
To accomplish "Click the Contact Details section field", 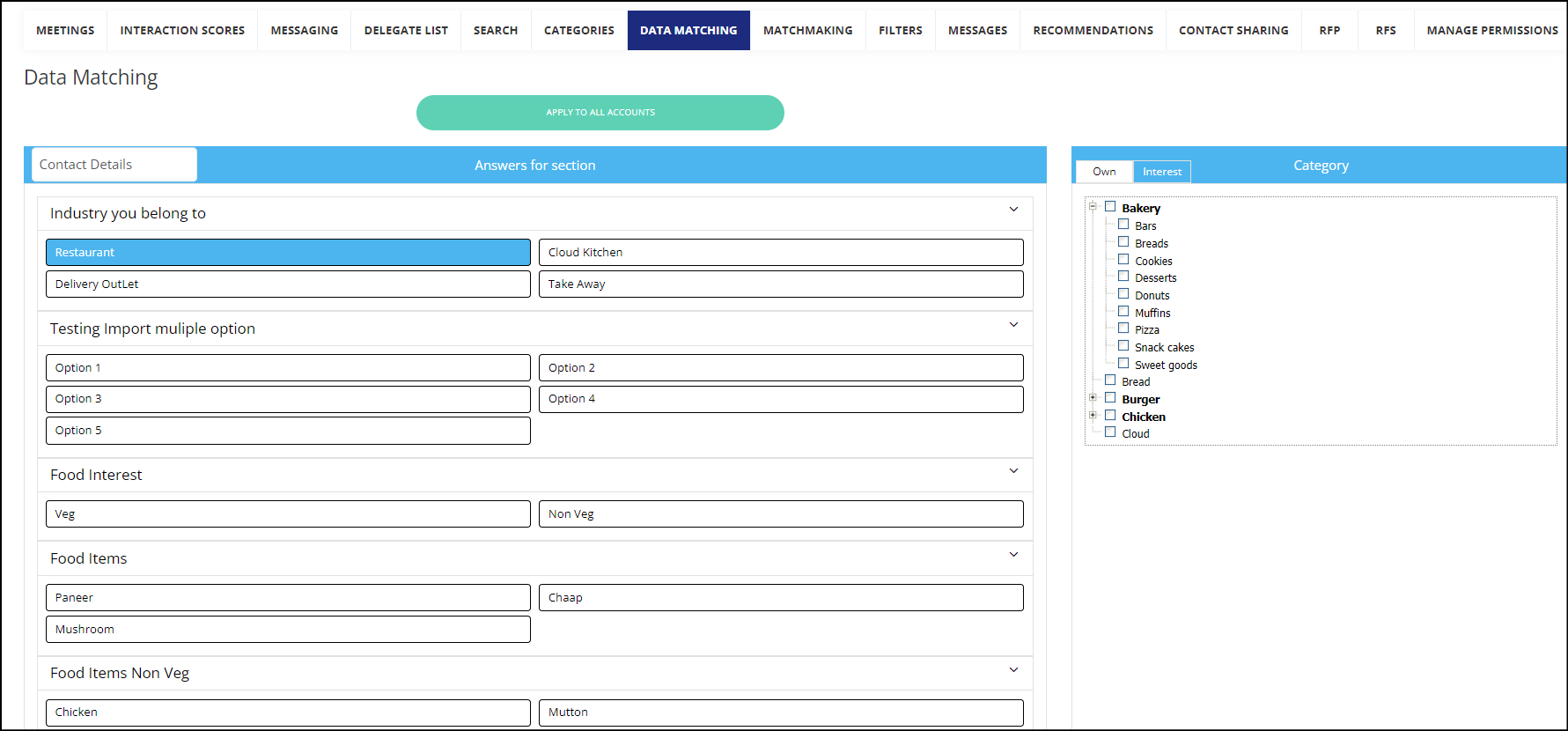I will pyautogui.click(x=114, y=165).
